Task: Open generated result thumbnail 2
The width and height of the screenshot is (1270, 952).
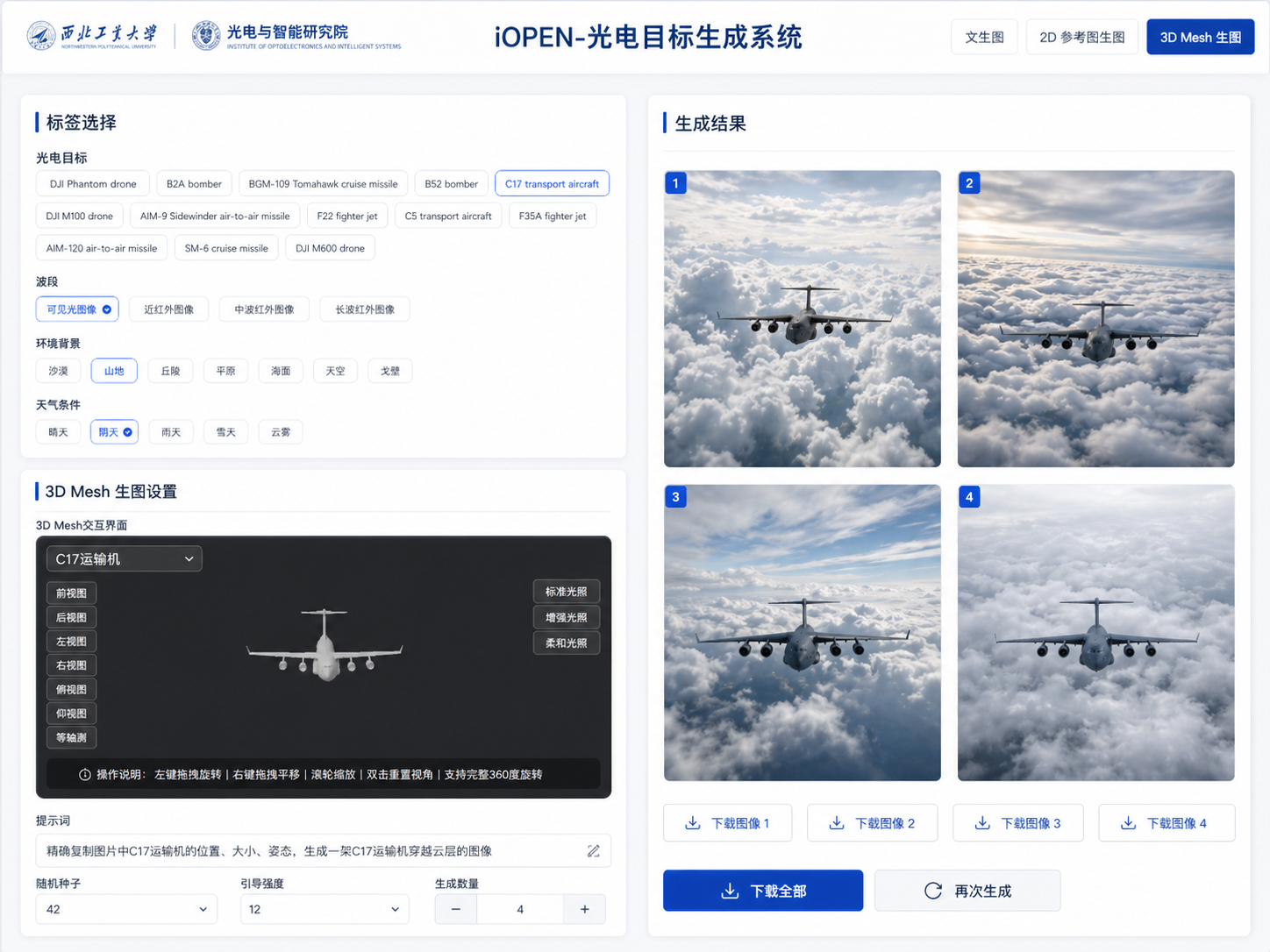Action: click(1095, 319)
